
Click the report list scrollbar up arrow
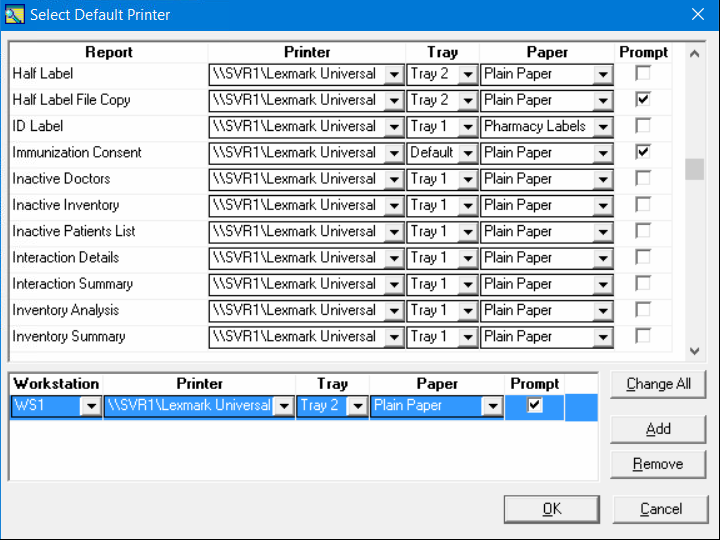coord(694,54)
